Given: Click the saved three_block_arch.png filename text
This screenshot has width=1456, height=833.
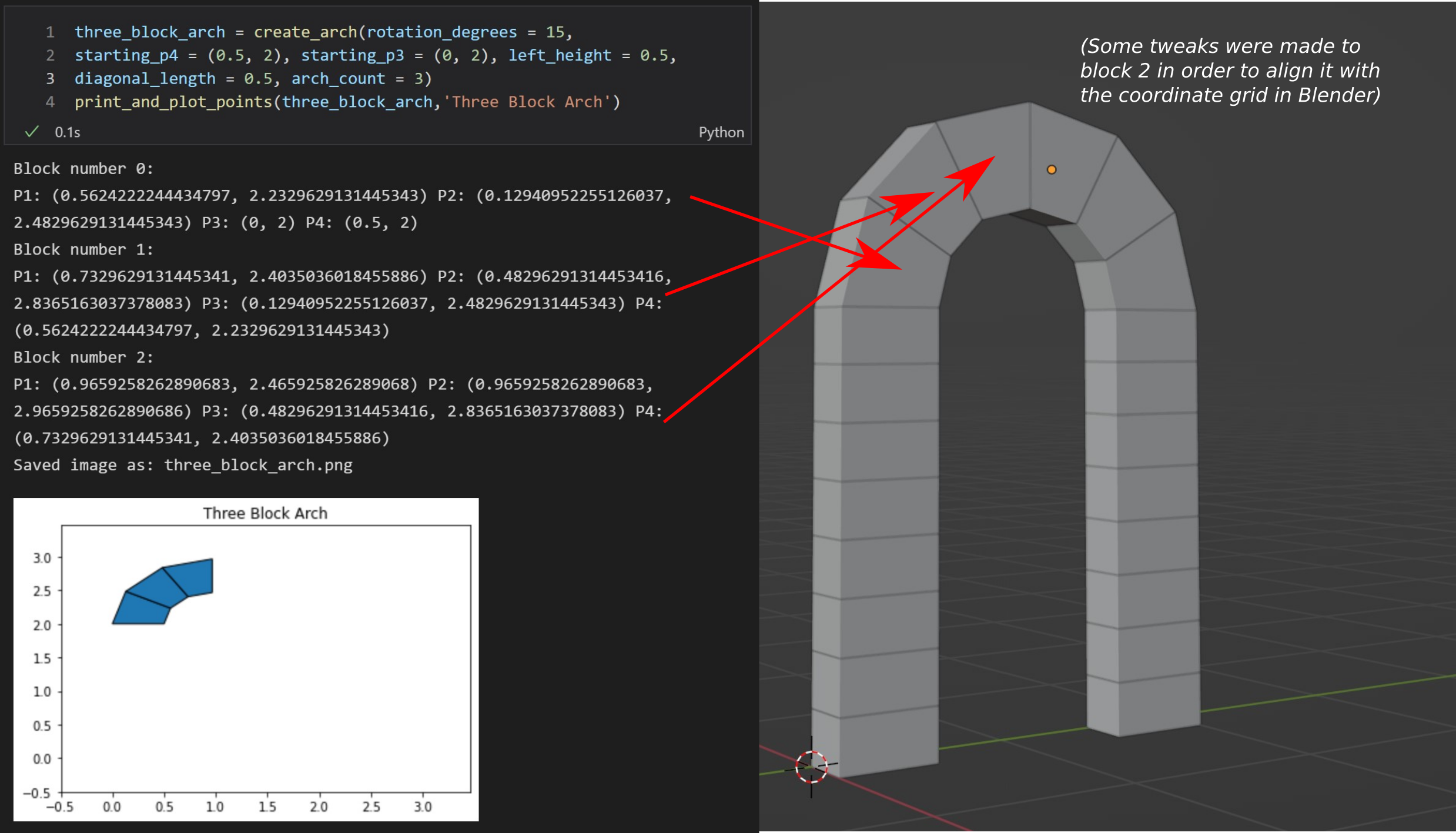Looking at the screenshot, I should [x=258, y=465].
